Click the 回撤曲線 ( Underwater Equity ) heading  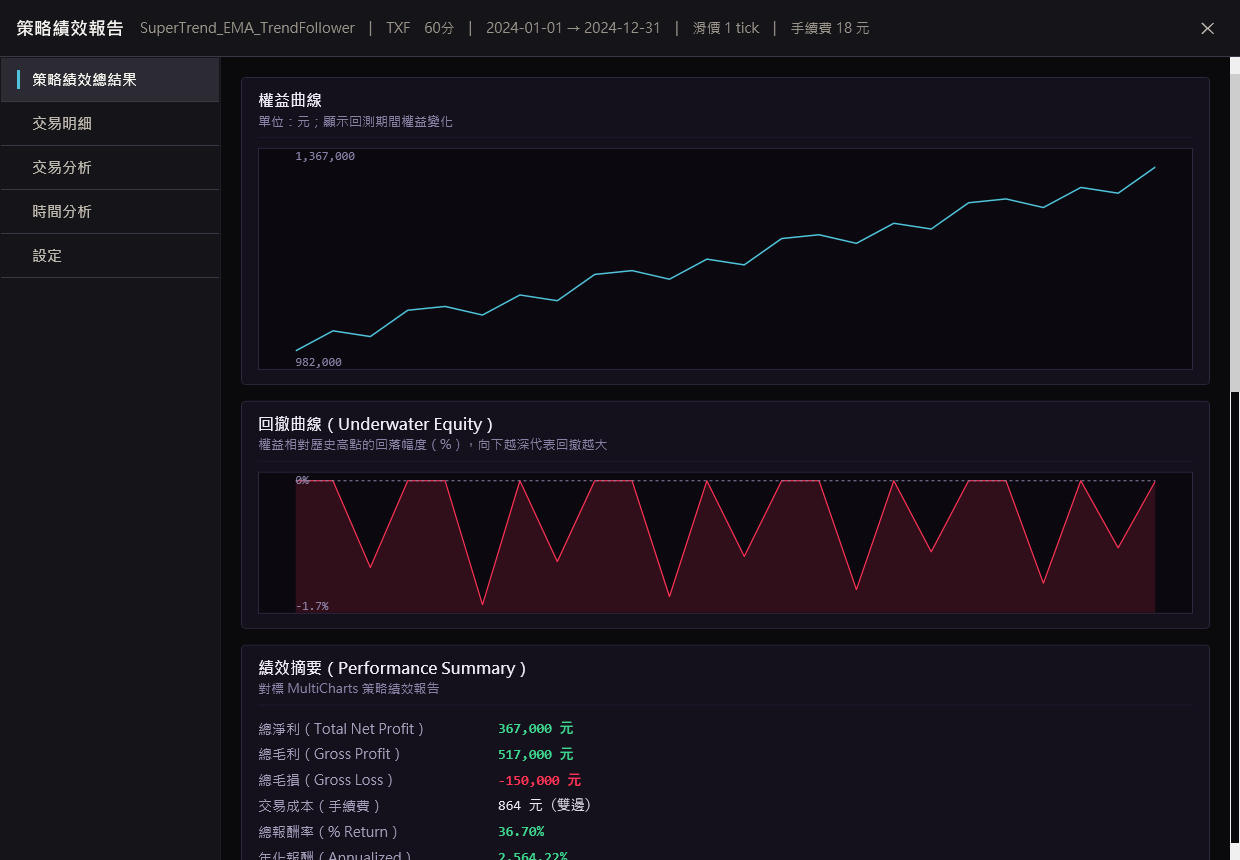tap(375, 424)
